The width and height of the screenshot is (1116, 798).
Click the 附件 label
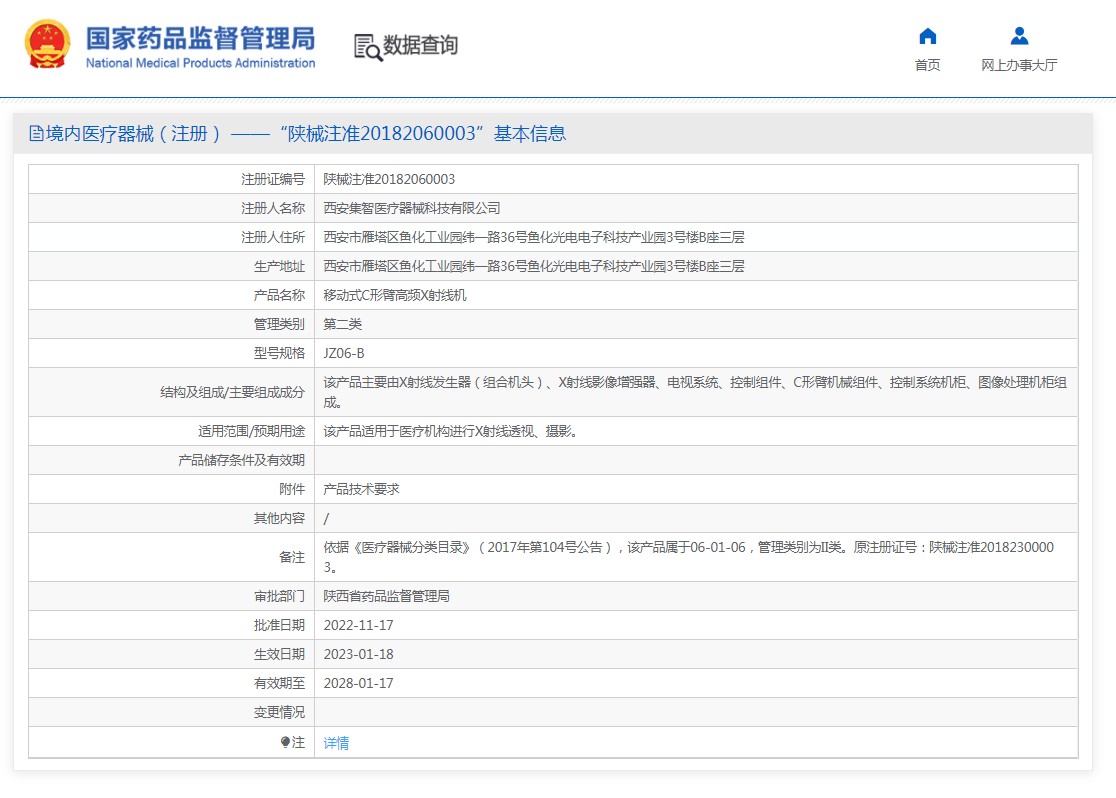pos(292,489)
